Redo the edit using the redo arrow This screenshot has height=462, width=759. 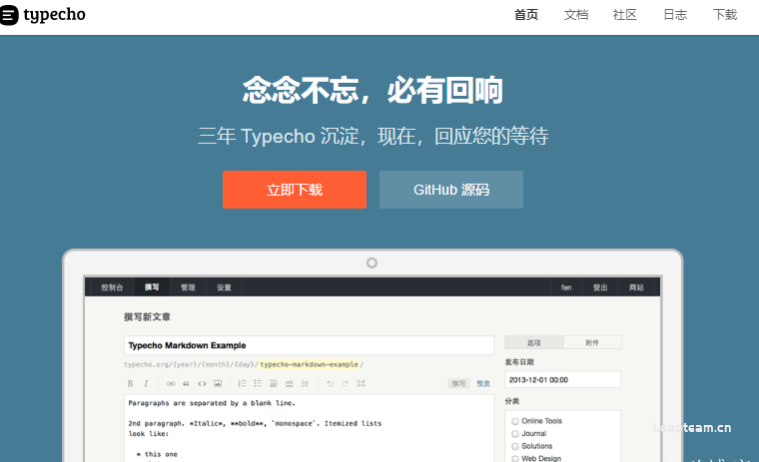(345, 384)
